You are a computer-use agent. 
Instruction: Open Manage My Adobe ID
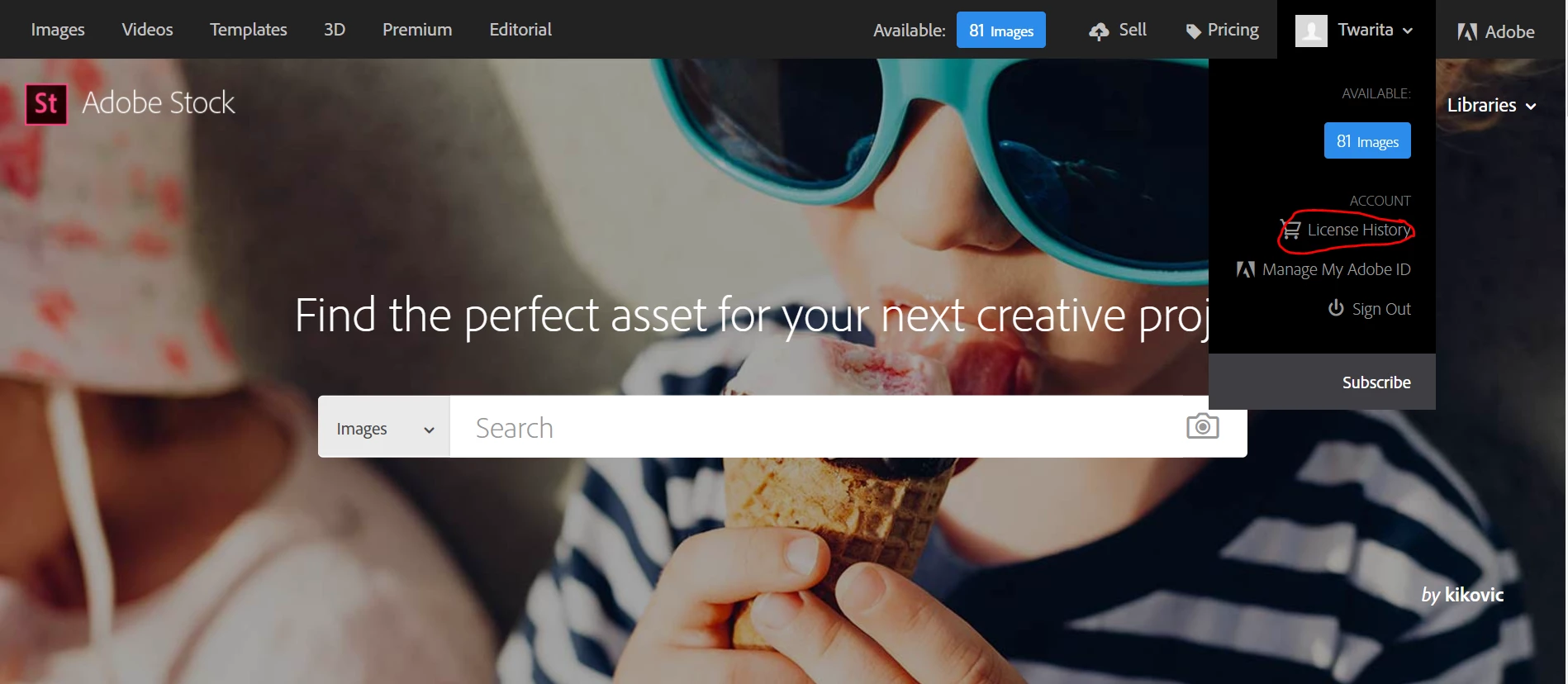pyautogui.click(x=1336, y=269)
